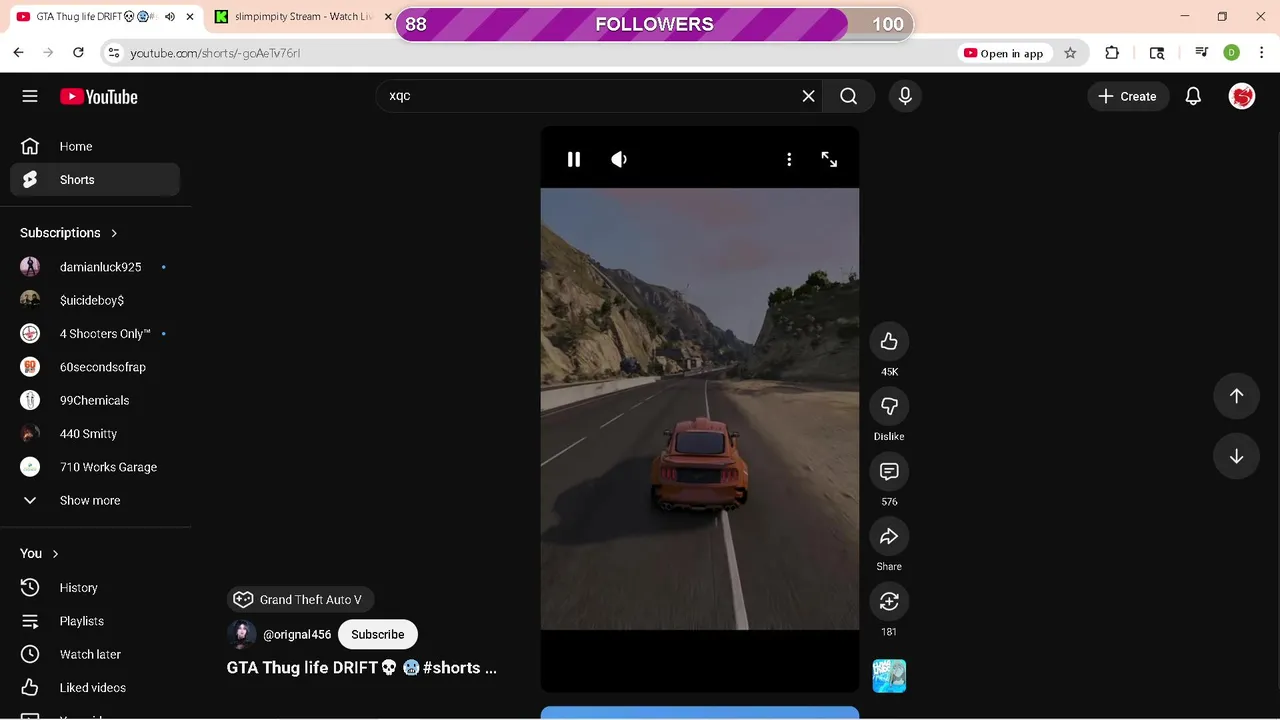Click the address bar URL youtube.com/shorts
Viewport: 1280px width, 720px height.
pyautogui.click(x=215, y=53)
